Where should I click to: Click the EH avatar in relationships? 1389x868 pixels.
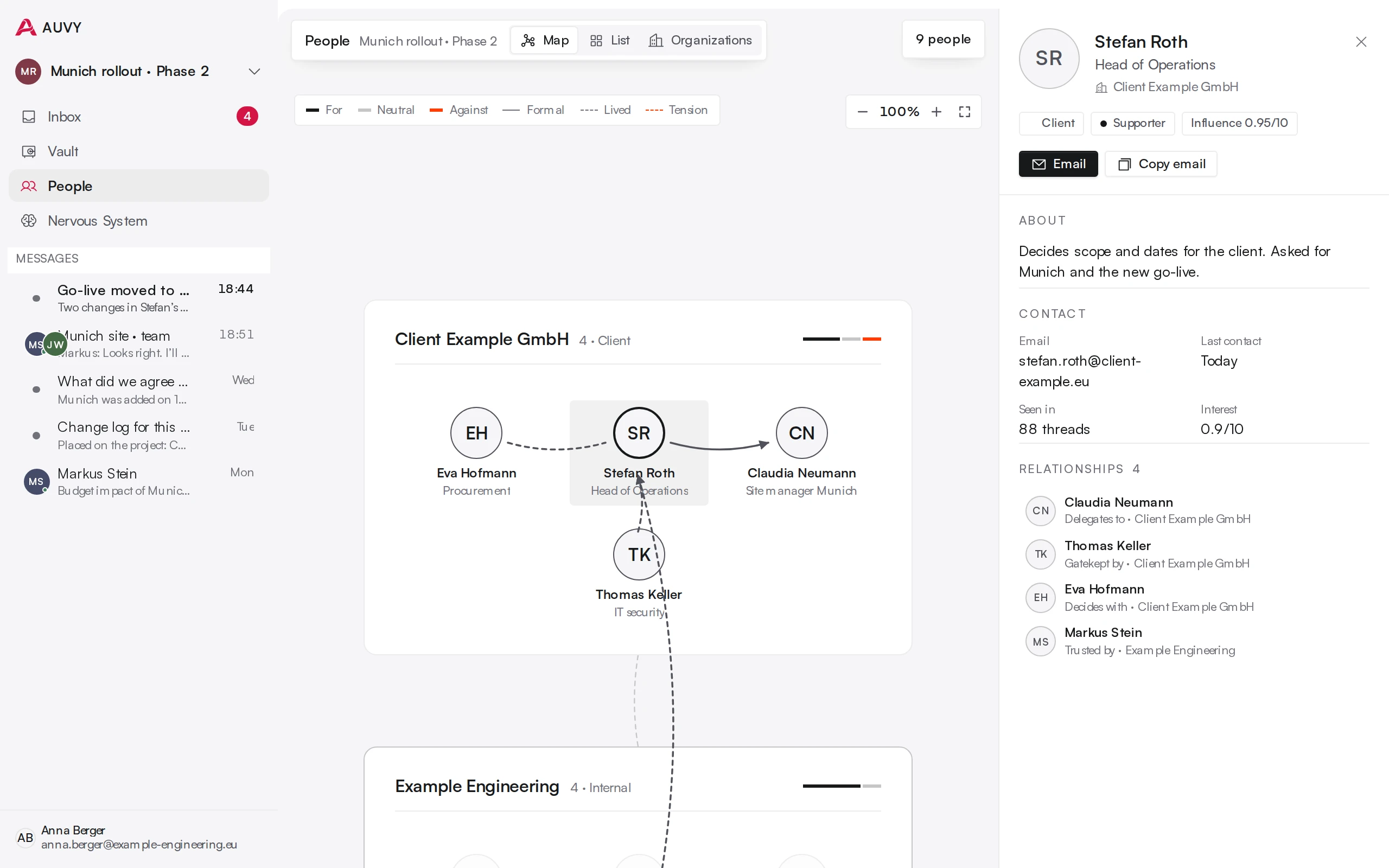click(x=1041, y=598)
